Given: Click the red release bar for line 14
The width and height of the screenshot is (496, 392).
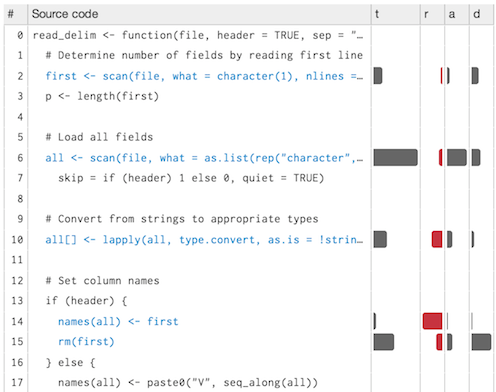Looking at the screenshot, I should click(x=432, y=321).
